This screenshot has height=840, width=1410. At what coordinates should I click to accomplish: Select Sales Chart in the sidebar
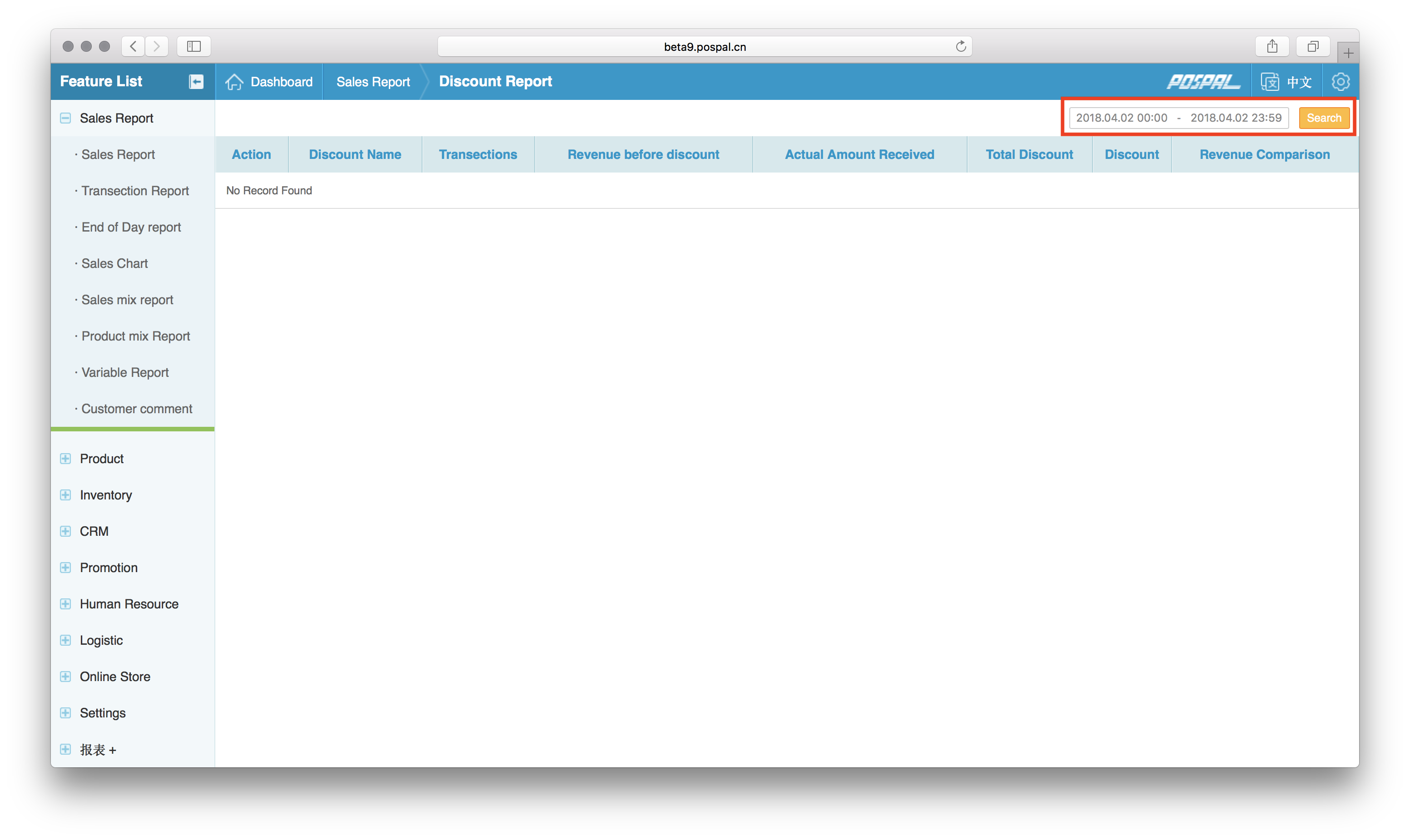pyautogui.click(x=114, y=263)
